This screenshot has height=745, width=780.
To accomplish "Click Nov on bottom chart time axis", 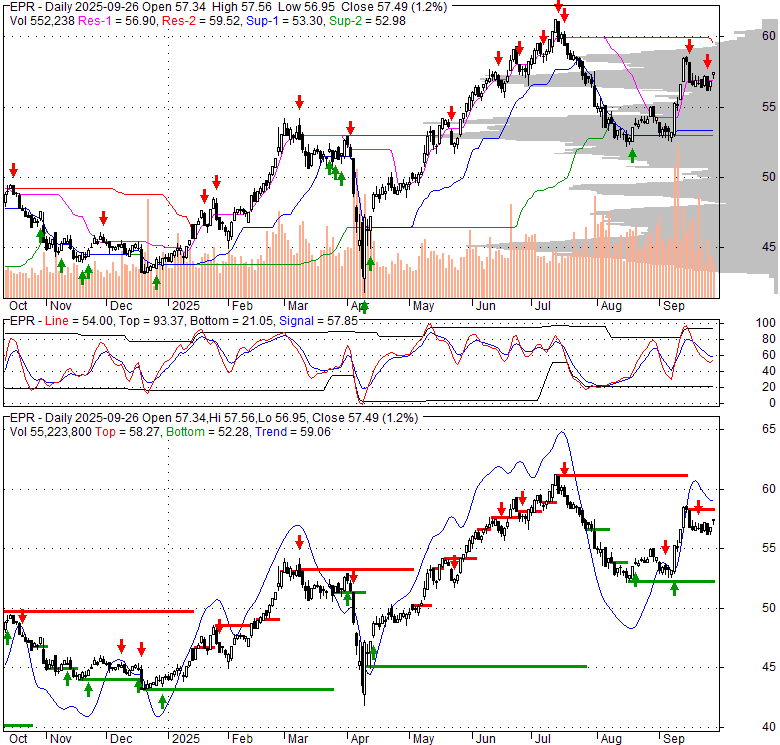I will point(61,739).
